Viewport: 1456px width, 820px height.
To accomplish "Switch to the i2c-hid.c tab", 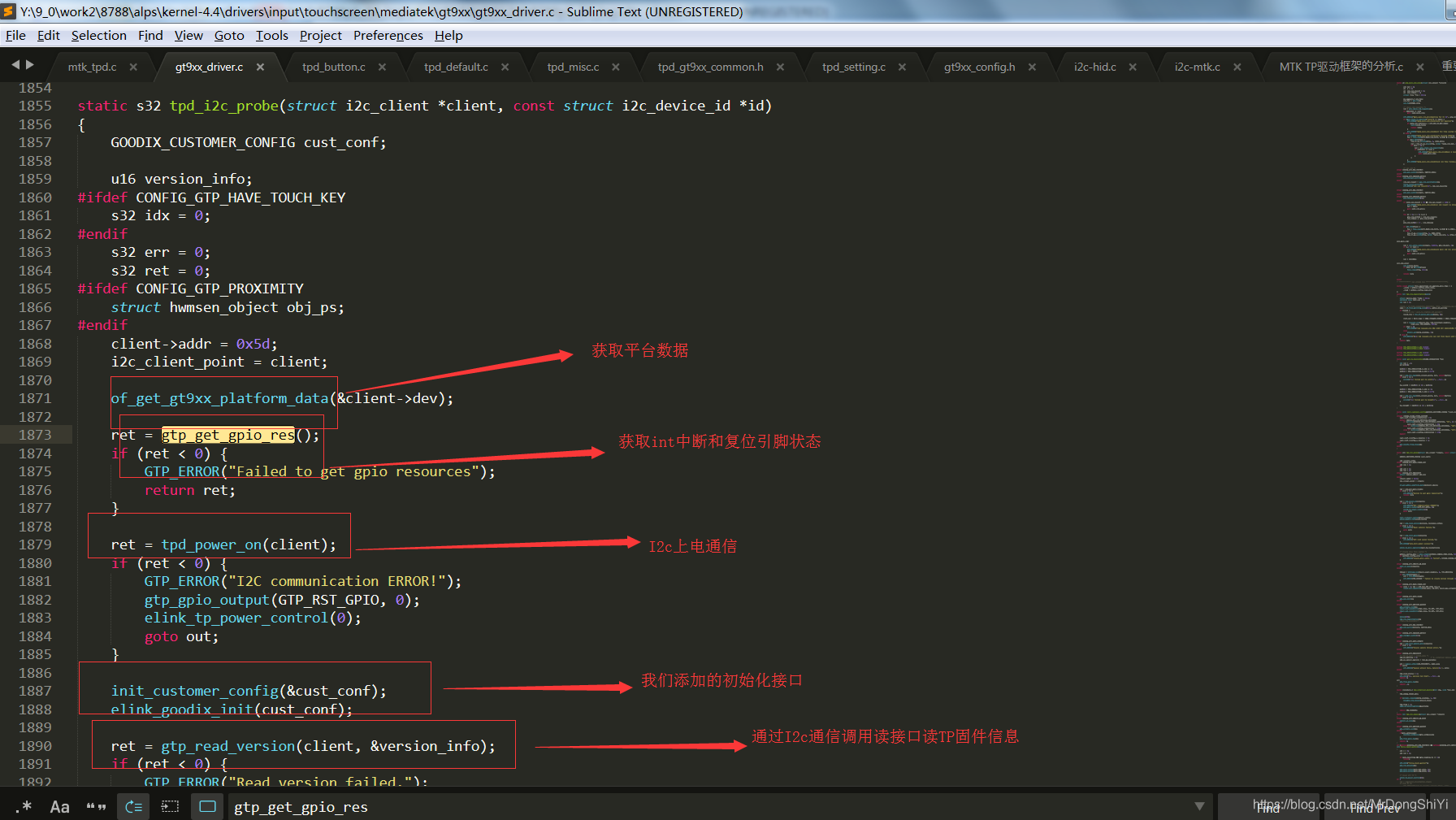I will click(1094, 67).
